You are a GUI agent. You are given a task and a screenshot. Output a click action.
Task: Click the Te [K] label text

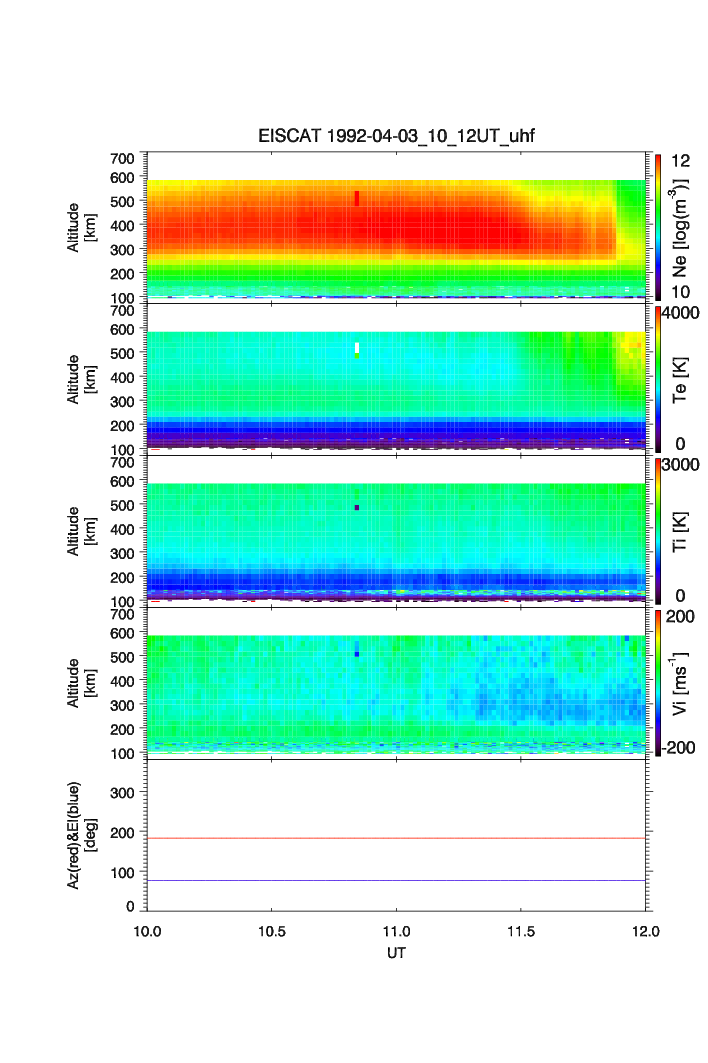click(x=680, y=380)
